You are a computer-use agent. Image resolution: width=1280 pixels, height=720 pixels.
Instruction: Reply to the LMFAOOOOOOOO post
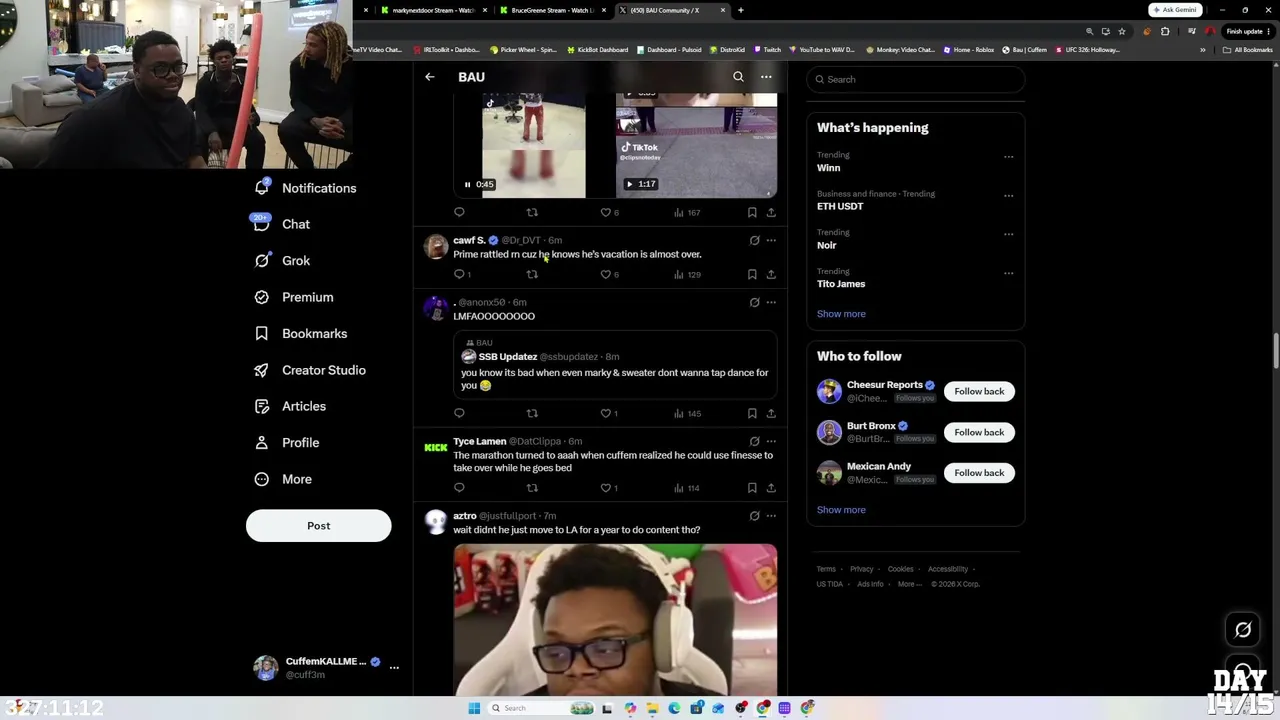[x=460, y=413]
